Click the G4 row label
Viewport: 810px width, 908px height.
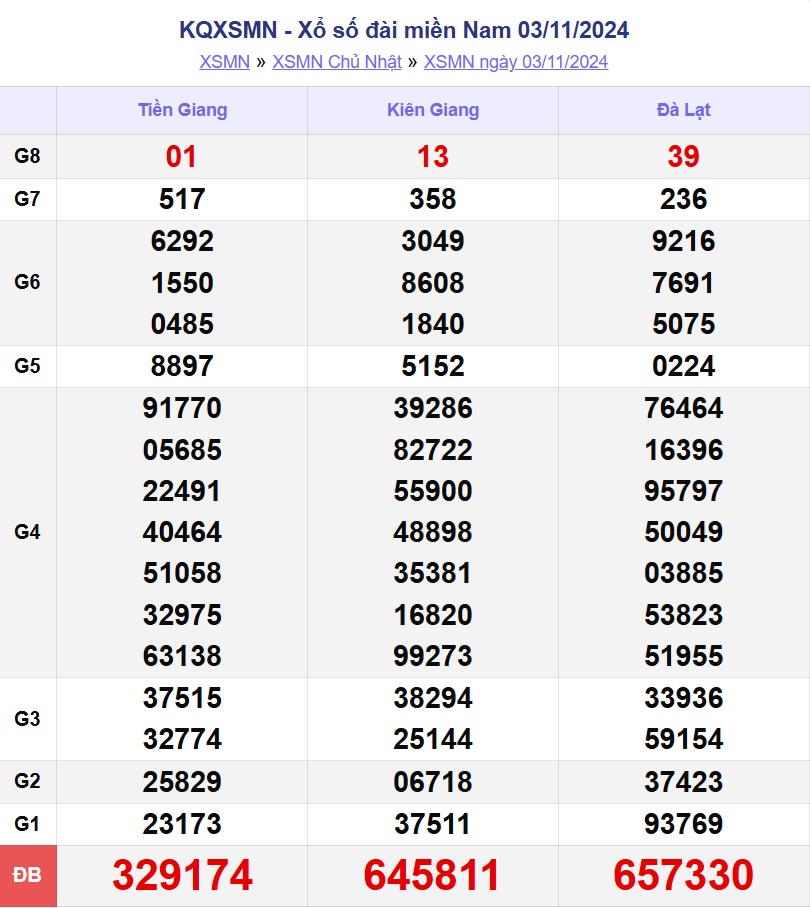[28, 532]
